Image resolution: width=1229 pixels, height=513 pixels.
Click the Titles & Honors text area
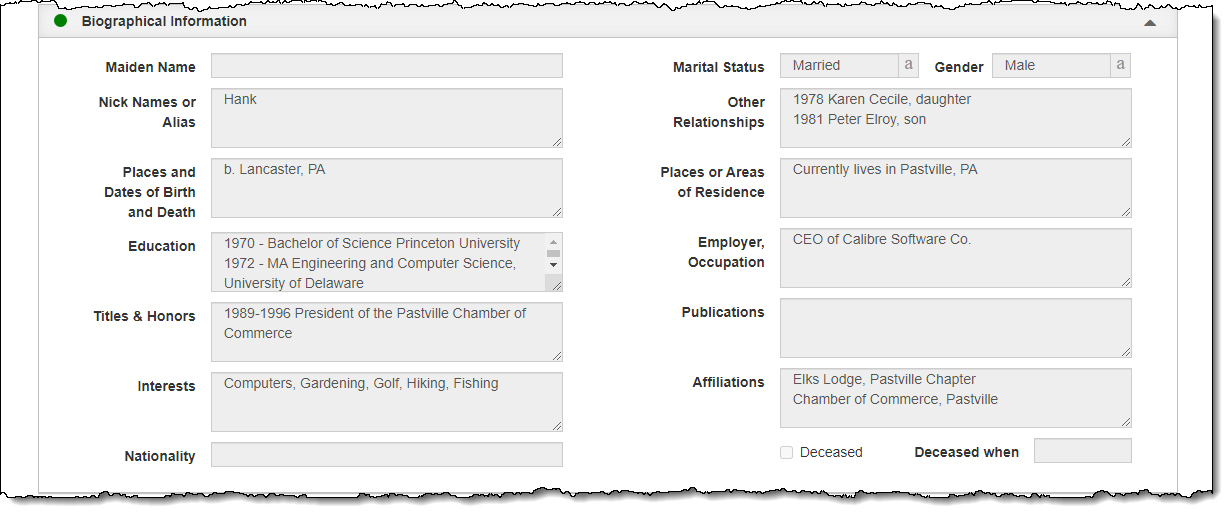(x=386, y=332)
